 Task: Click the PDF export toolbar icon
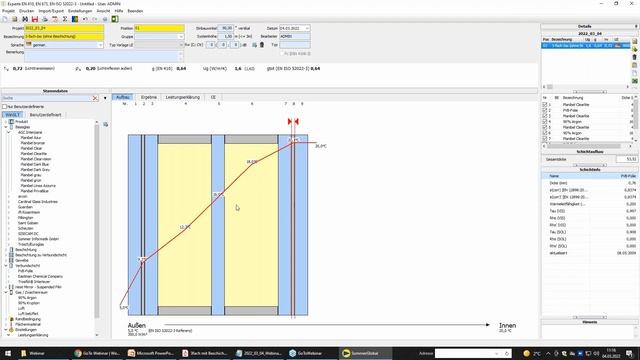pos(55,19)
